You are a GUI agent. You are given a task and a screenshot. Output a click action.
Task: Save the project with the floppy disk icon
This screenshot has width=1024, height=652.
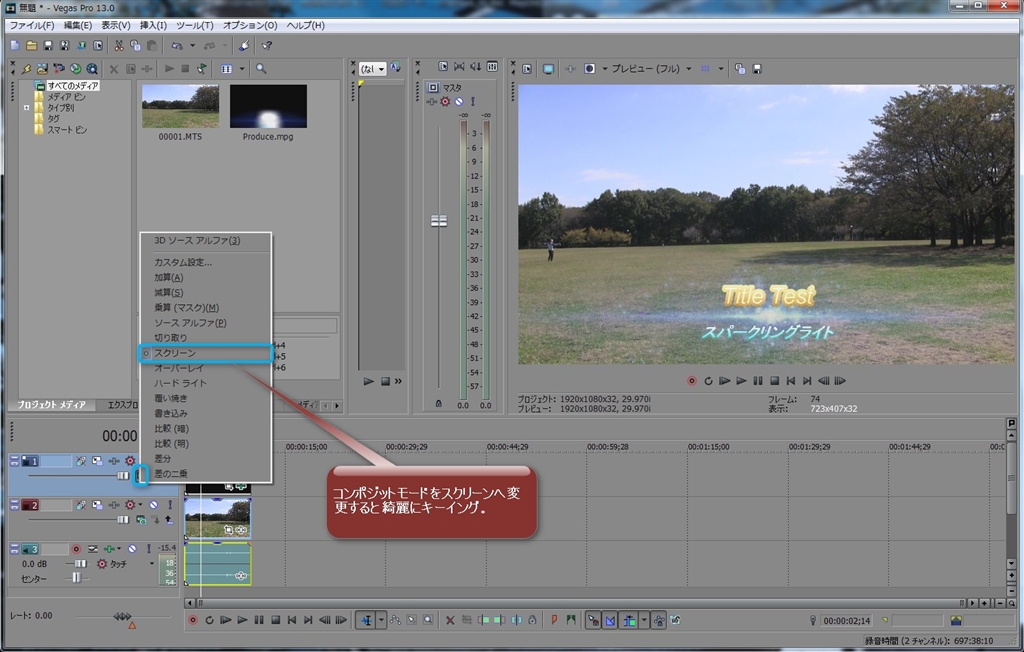pos(48,46)
